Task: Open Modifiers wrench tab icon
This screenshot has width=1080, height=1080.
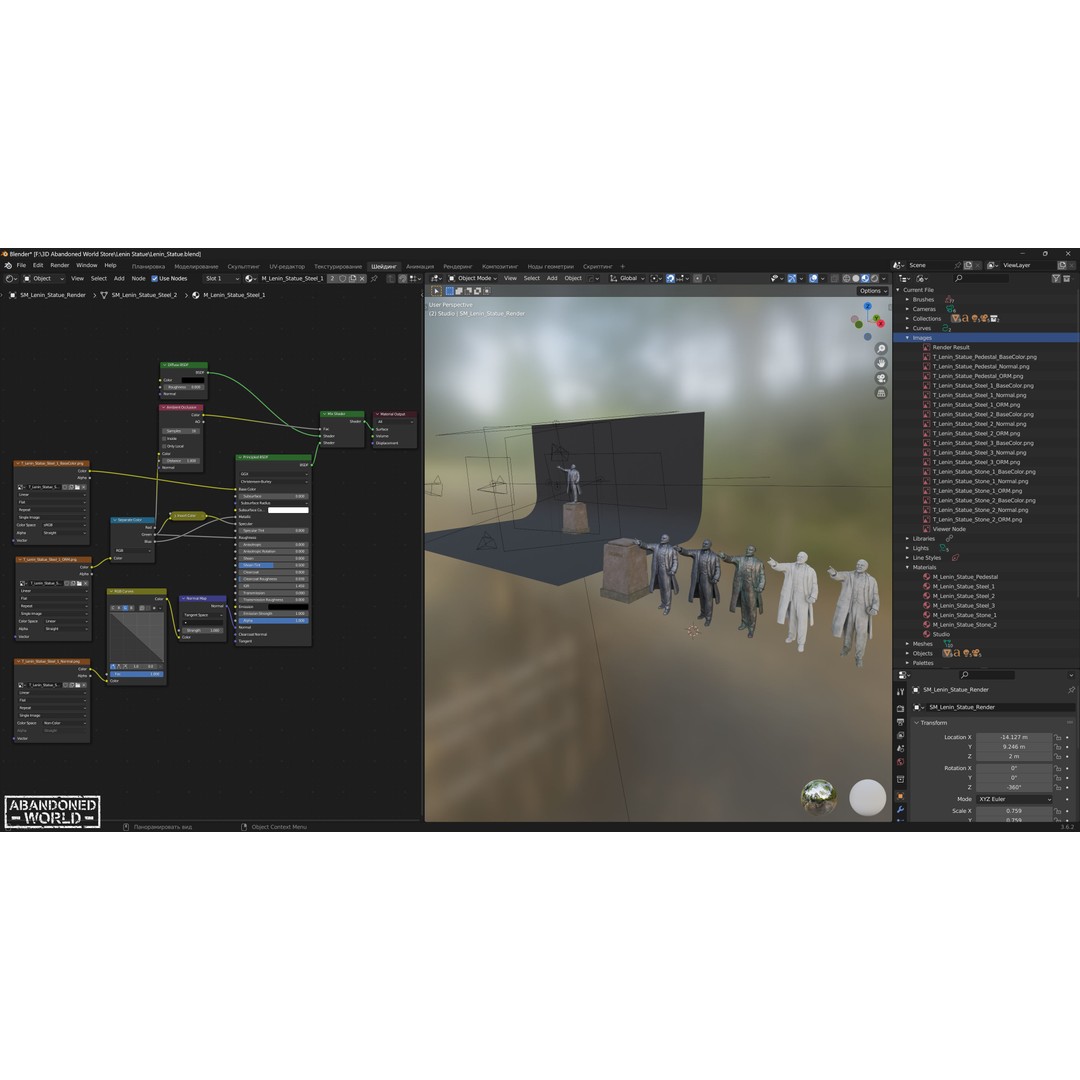Action: coord(900,809)
